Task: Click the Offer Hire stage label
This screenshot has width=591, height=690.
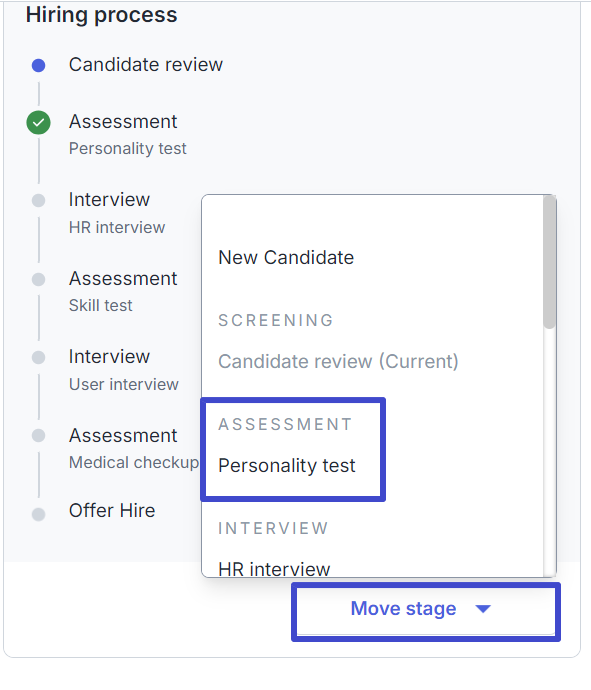Action: pyautogui.click(x=112, y=510)
